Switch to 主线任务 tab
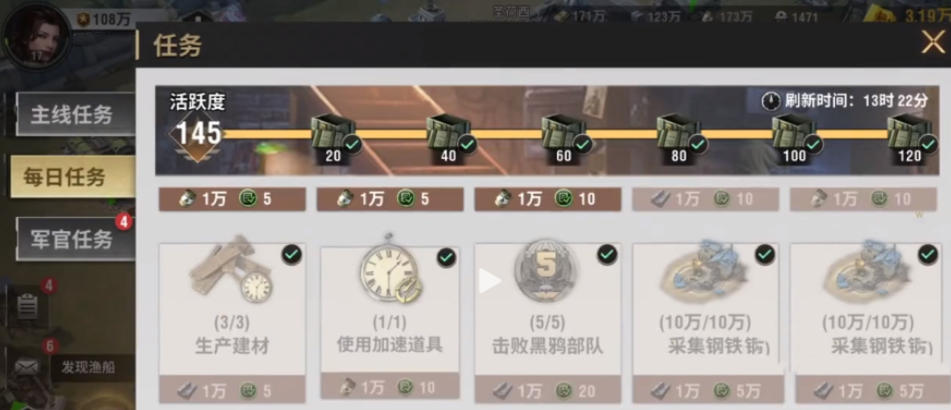 point(75,114)
